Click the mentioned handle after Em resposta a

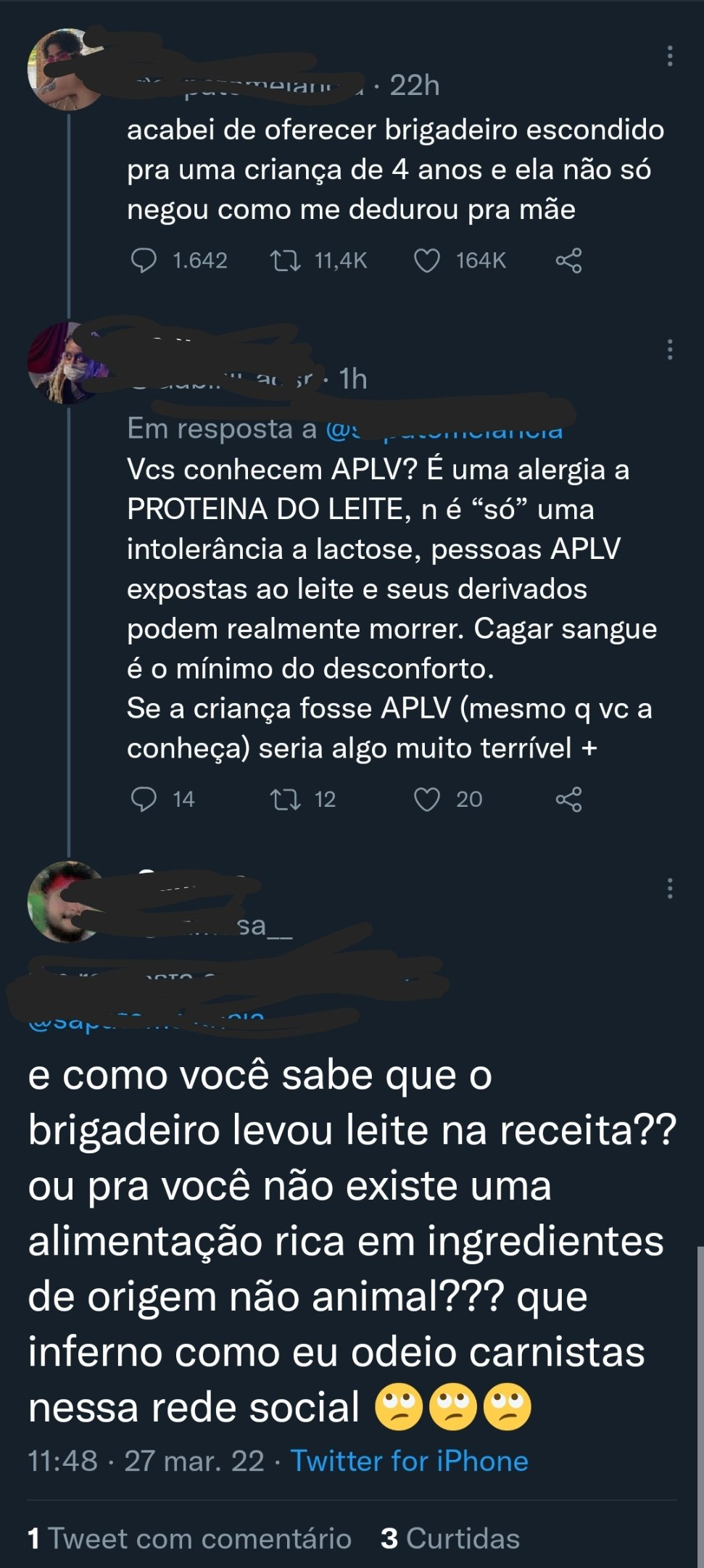(444, 428)
